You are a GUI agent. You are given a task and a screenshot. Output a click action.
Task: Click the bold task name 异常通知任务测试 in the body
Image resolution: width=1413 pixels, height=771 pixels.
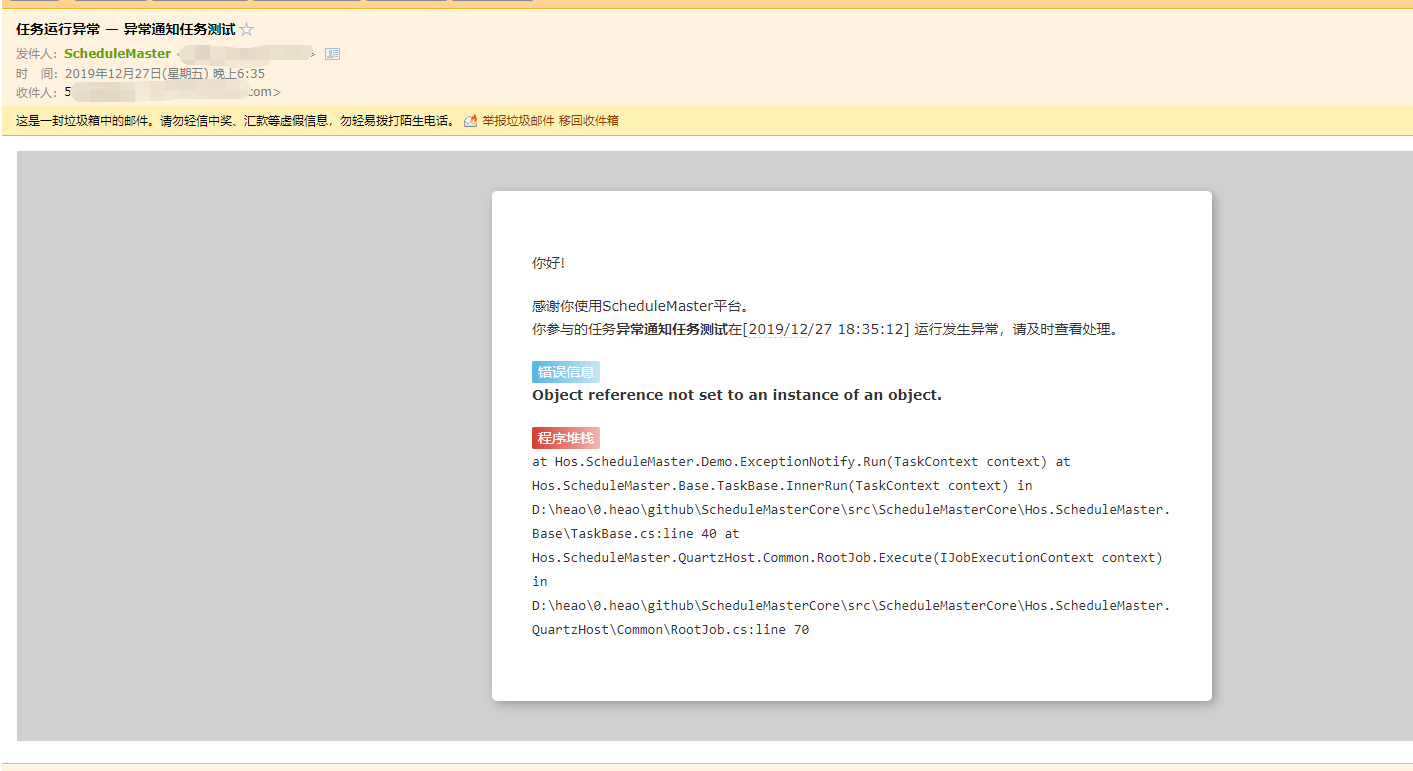pos(672,329)
